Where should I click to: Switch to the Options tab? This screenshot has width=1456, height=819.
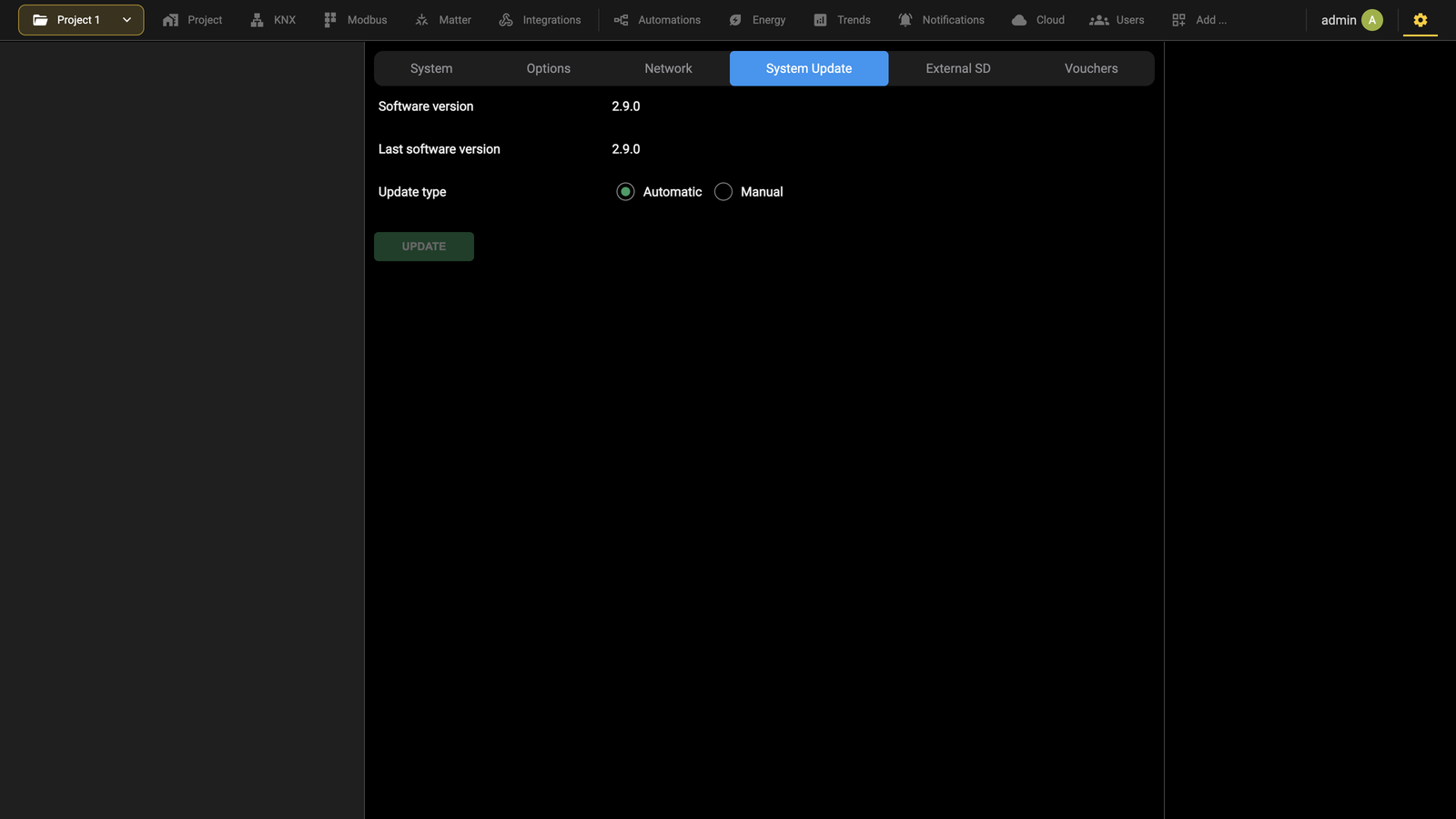pos(549,68)
